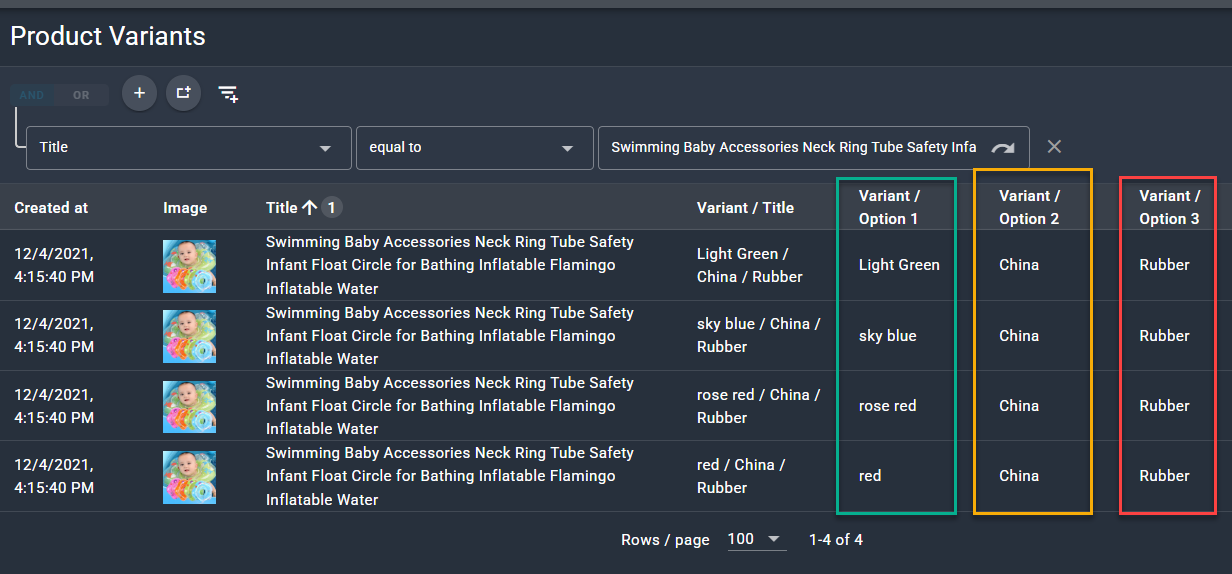
Task: Click the curved arrow in filter value field
Action: [1002, 148]
